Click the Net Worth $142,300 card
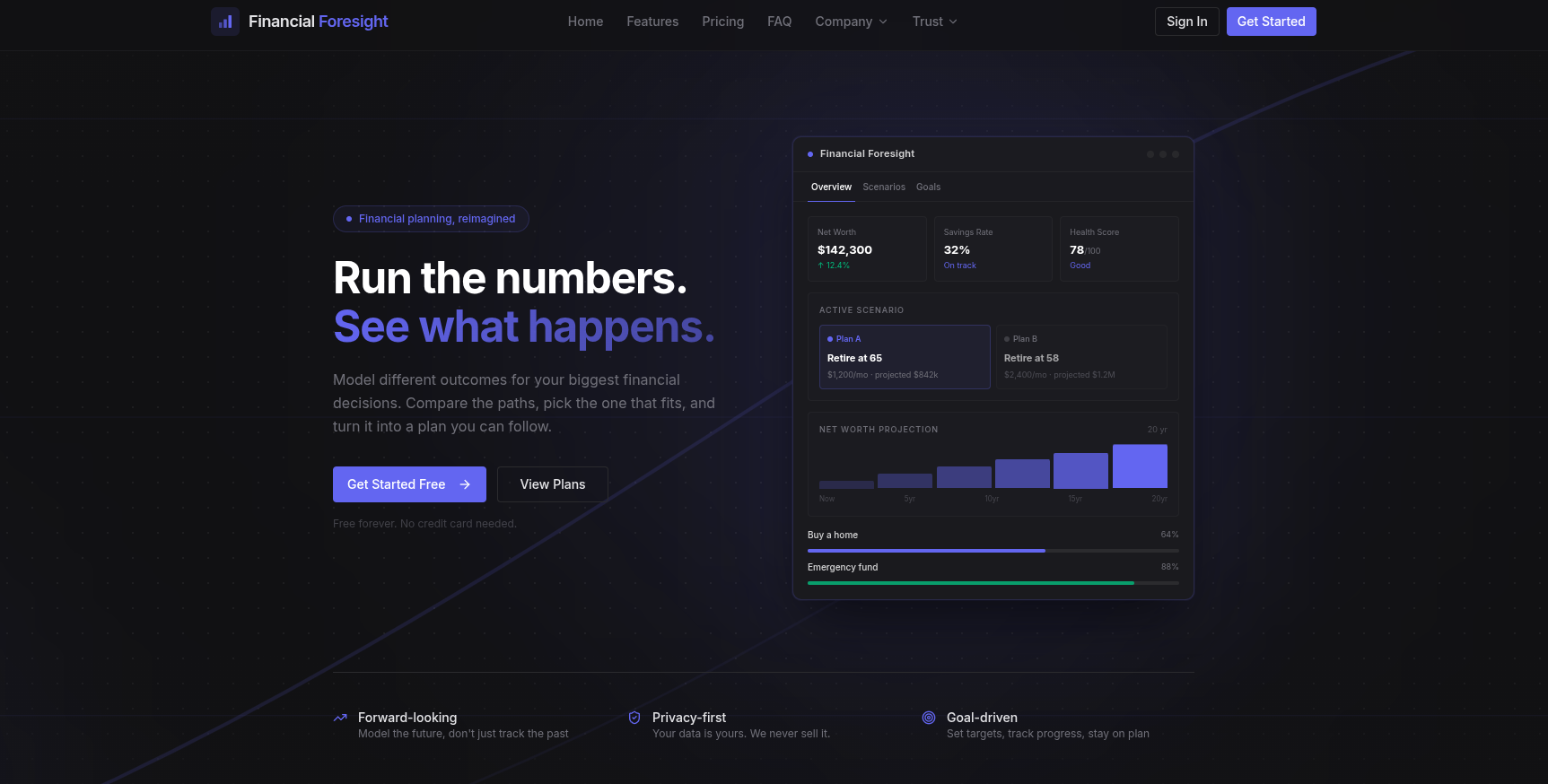1548x784 pixels. click(867, 249)
